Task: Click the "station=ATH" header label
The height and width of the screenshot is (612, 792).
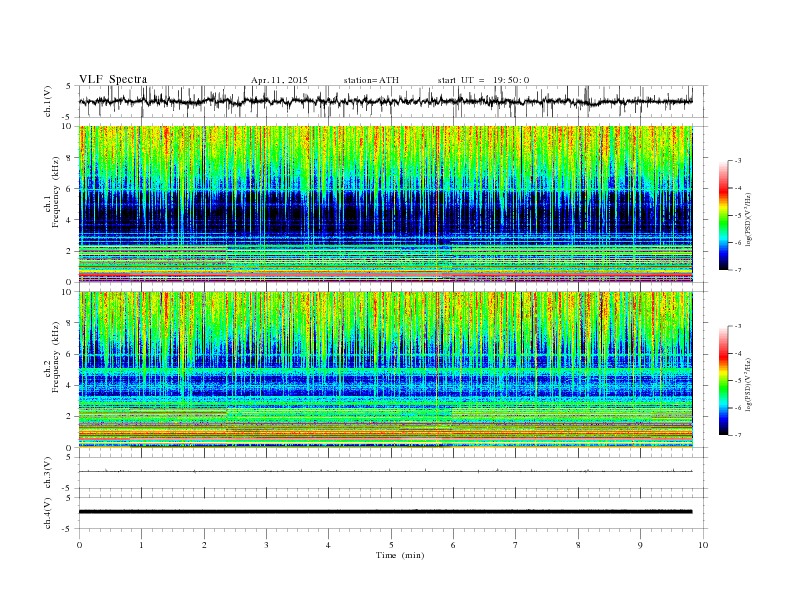Action: pyautogui.click(x=371, y=80)
